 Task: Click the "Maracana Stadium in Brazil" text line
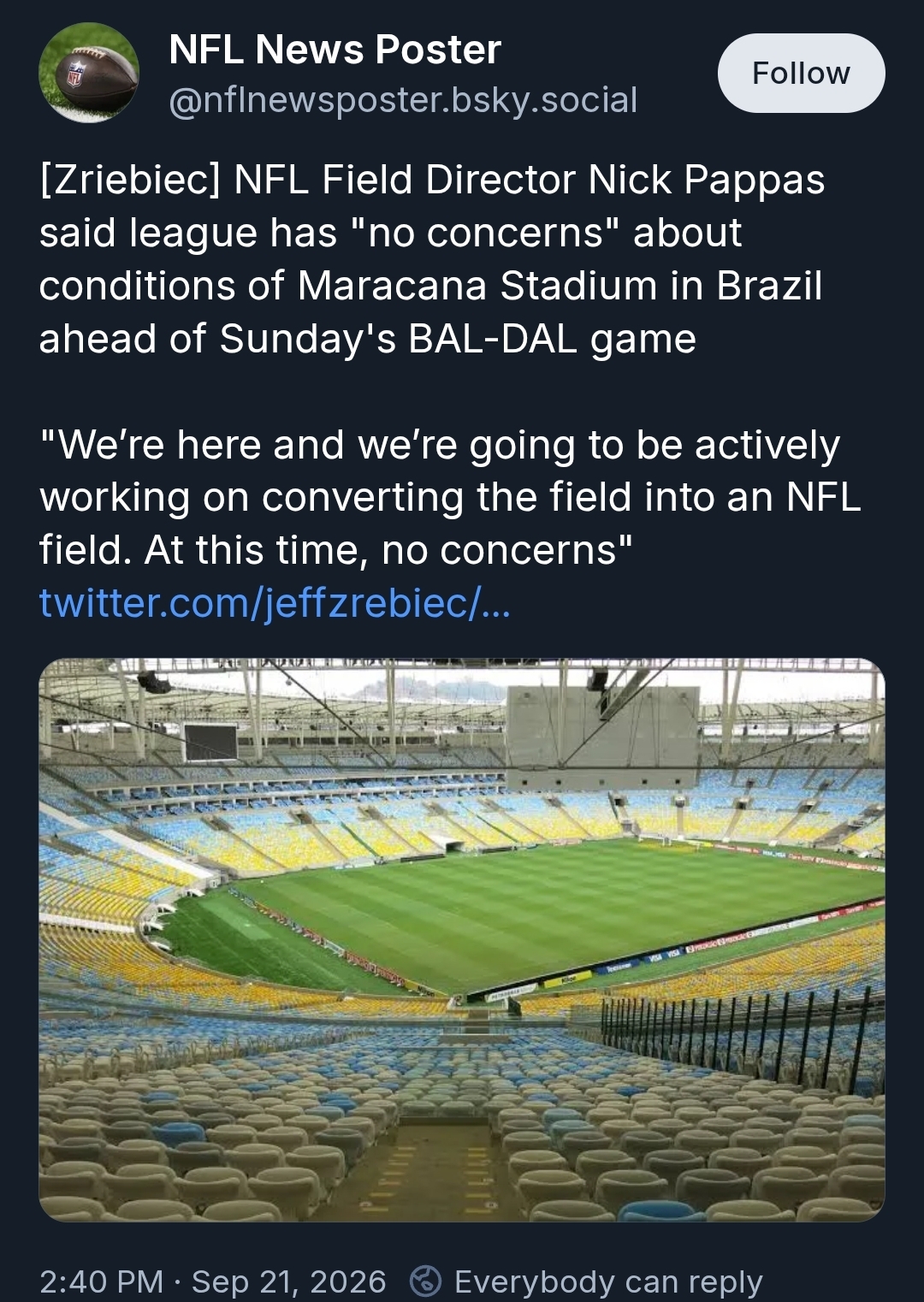point(560,286)
